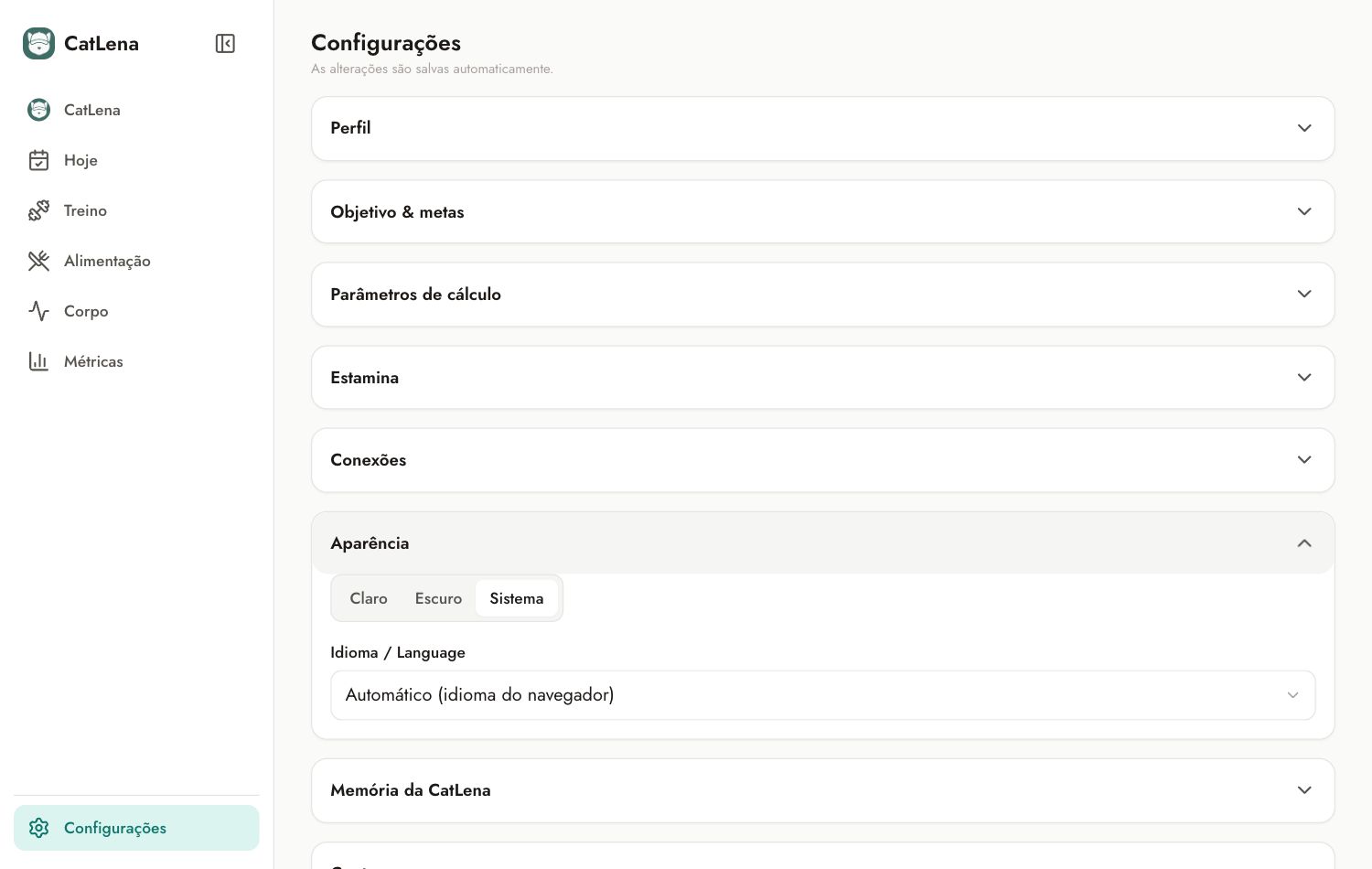Click the CatLena brand name in header
This screenshot has height=869, width=1372.
click(102, 43)
